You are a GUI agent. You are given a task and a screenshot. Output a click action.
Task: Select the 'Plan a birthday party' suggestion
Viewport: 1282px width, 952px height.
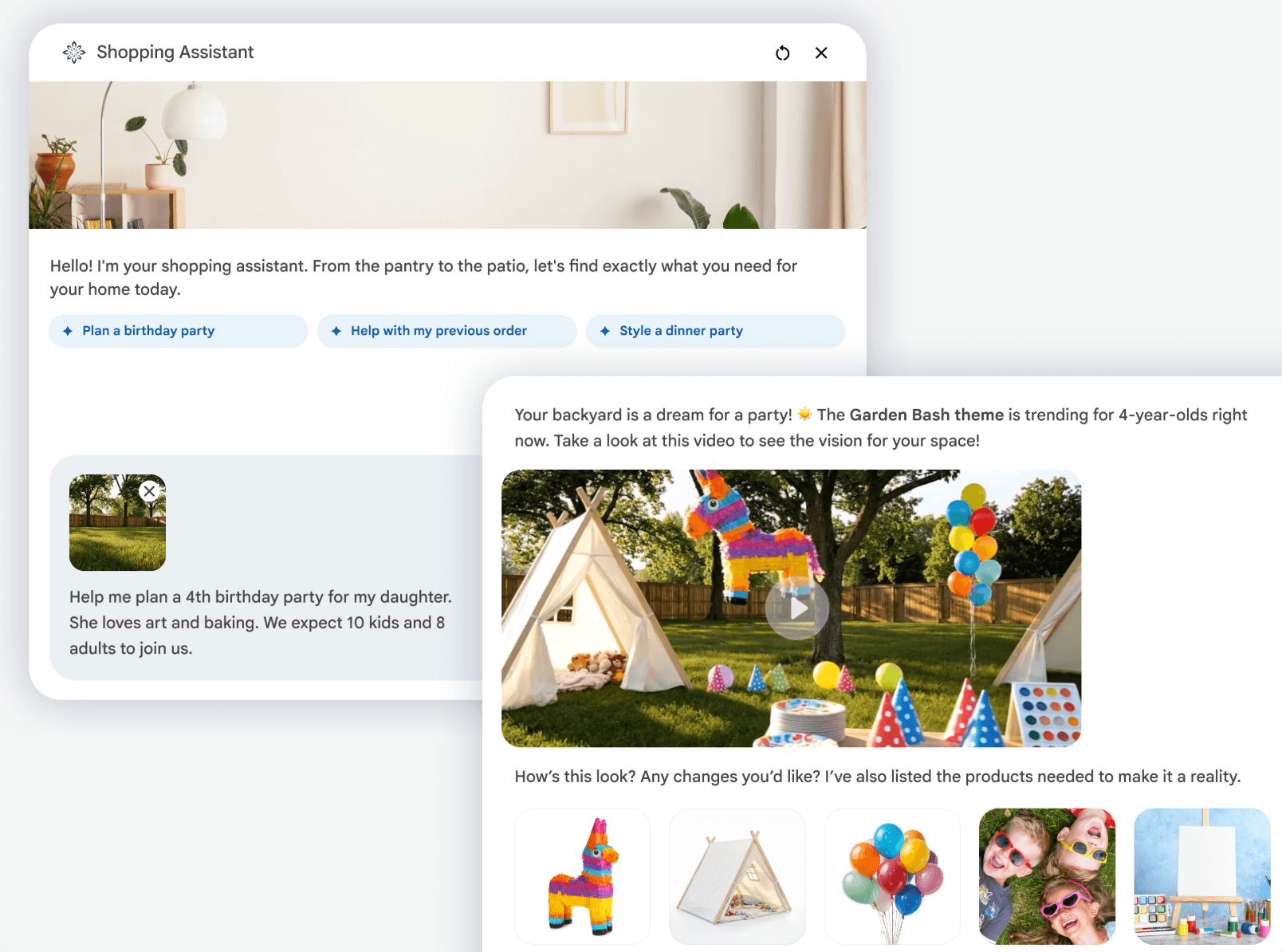[178, 331]
